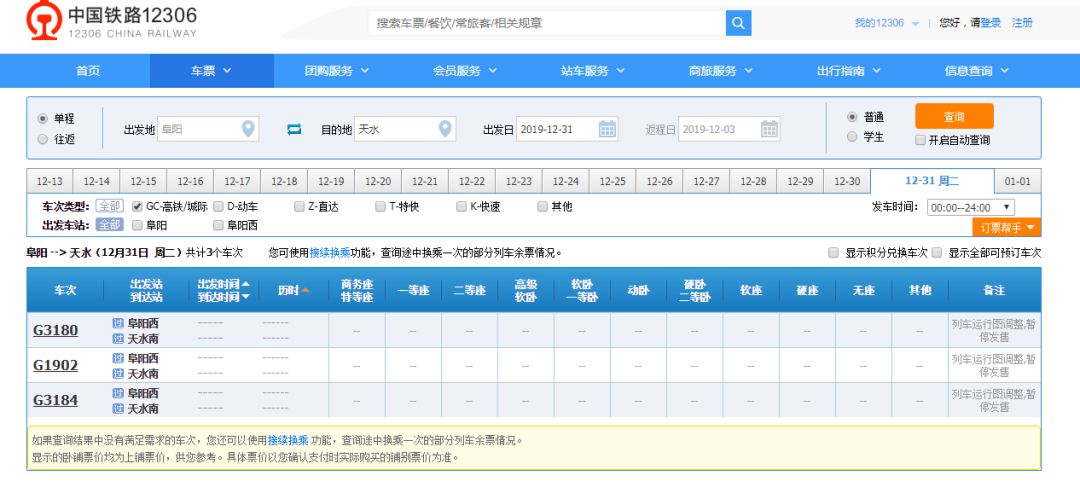Click the 目的地 input showing 天水
Image resolution: width=1080 pixels, height=487 pixels.
pyautogui.click(x=405, y=129)
